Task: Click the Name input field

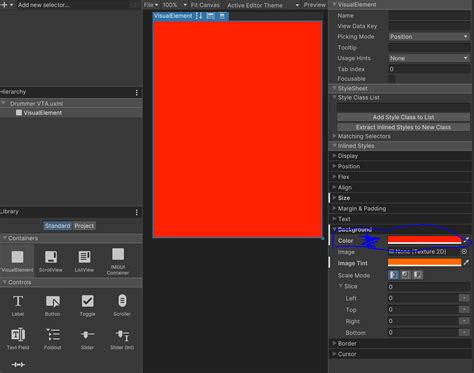Action: point(429,15)
